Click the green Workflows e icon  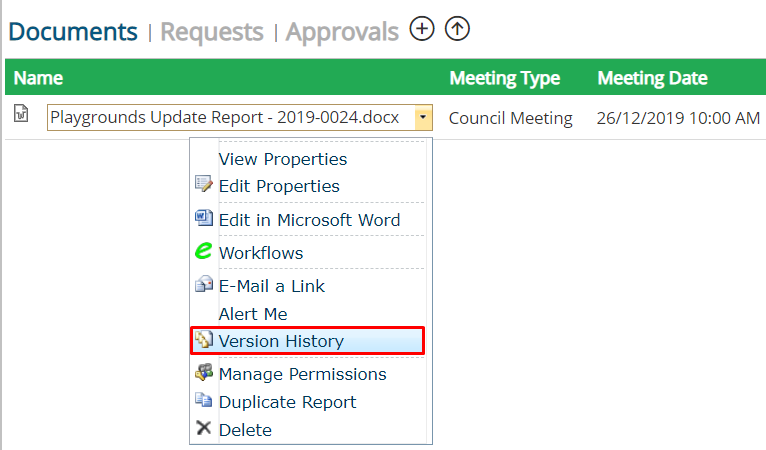(x=204, y=251)
